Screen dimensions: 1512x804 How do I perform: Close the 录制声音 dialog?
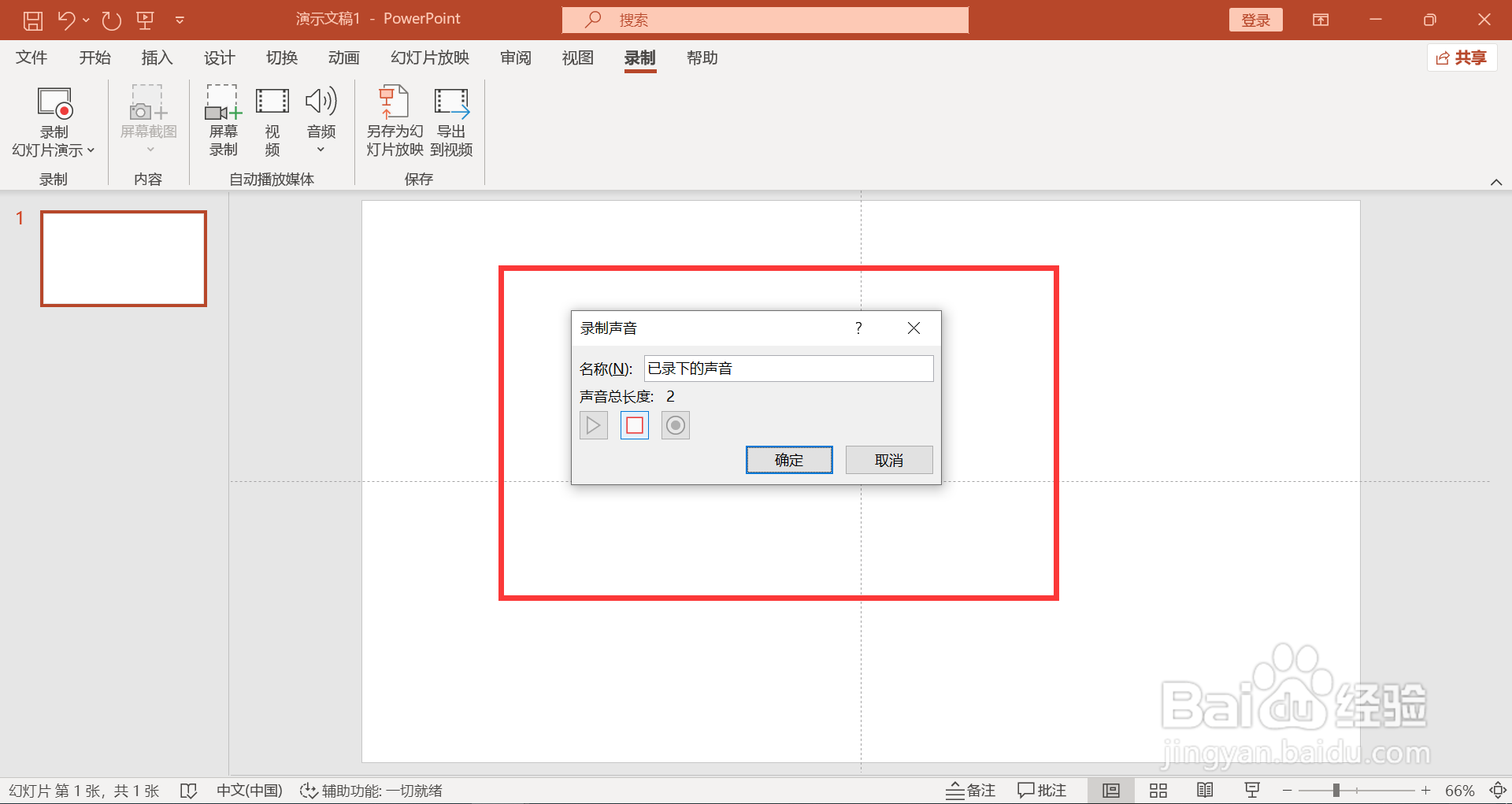913,328
